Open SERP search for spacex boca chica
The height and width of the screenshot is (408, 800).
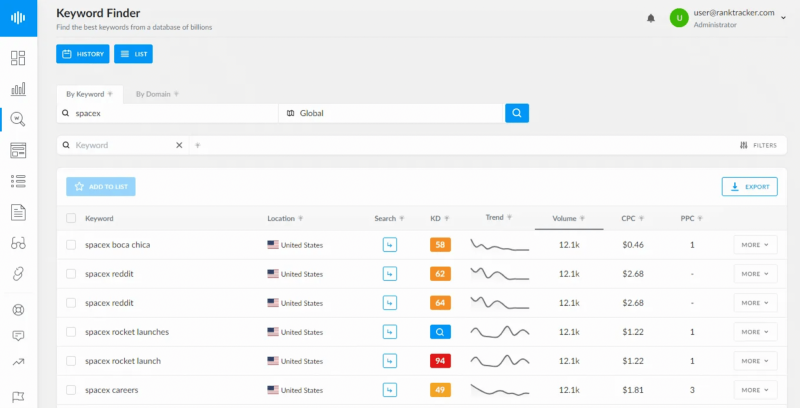(x=390, y=245)
